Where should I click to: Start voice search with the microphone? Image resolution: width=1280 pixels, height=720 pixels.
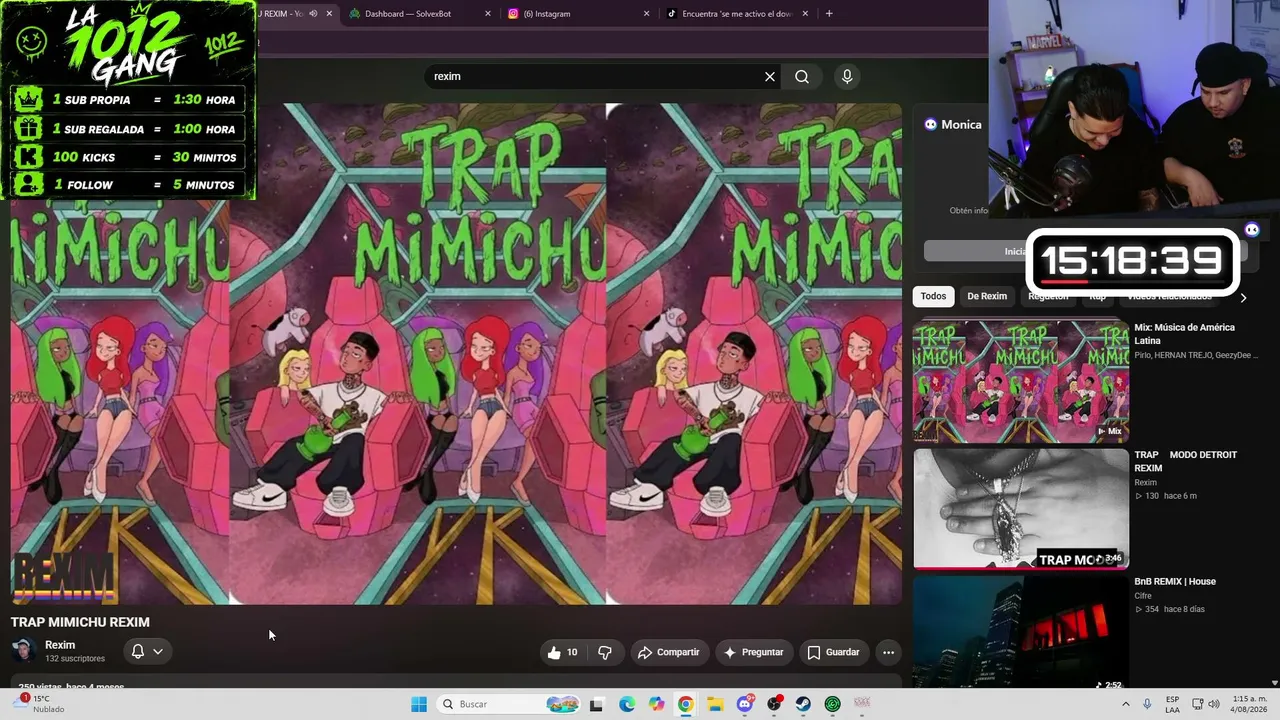847,77
